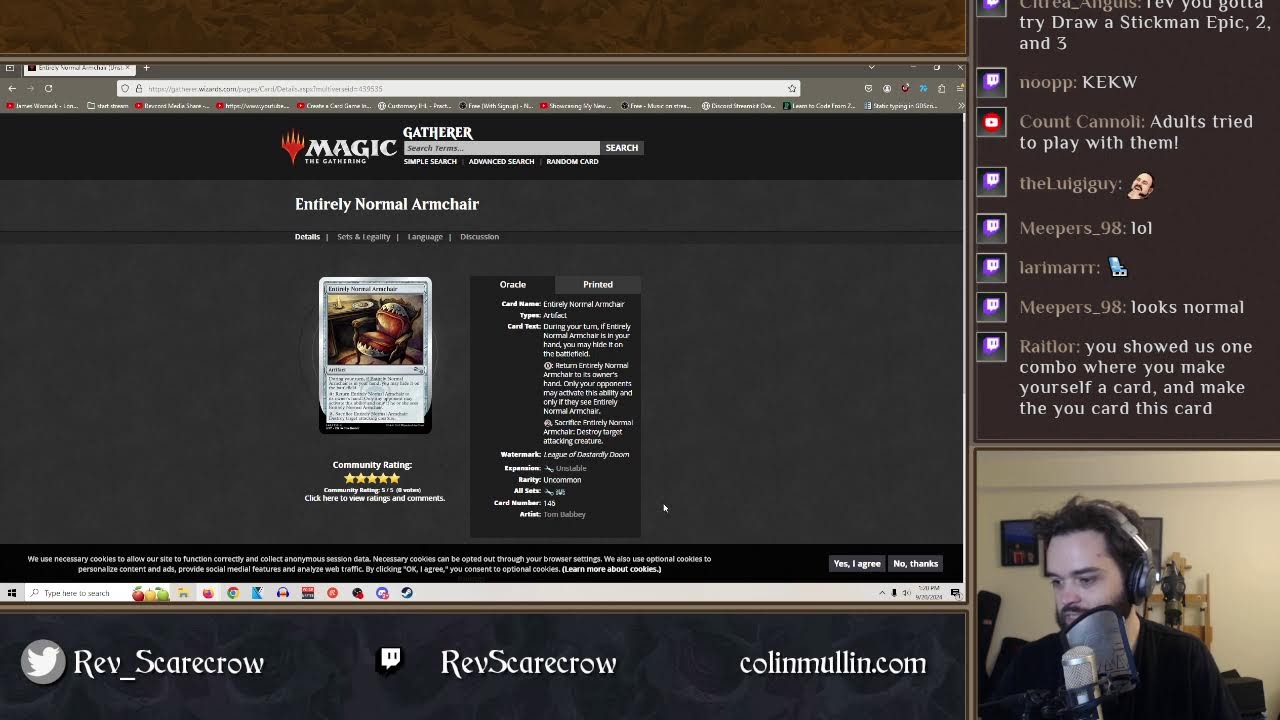Viewport: 1280px width, 720px height.
Task: Show more bookmarks with the overflow chevron
Action: 960,105
